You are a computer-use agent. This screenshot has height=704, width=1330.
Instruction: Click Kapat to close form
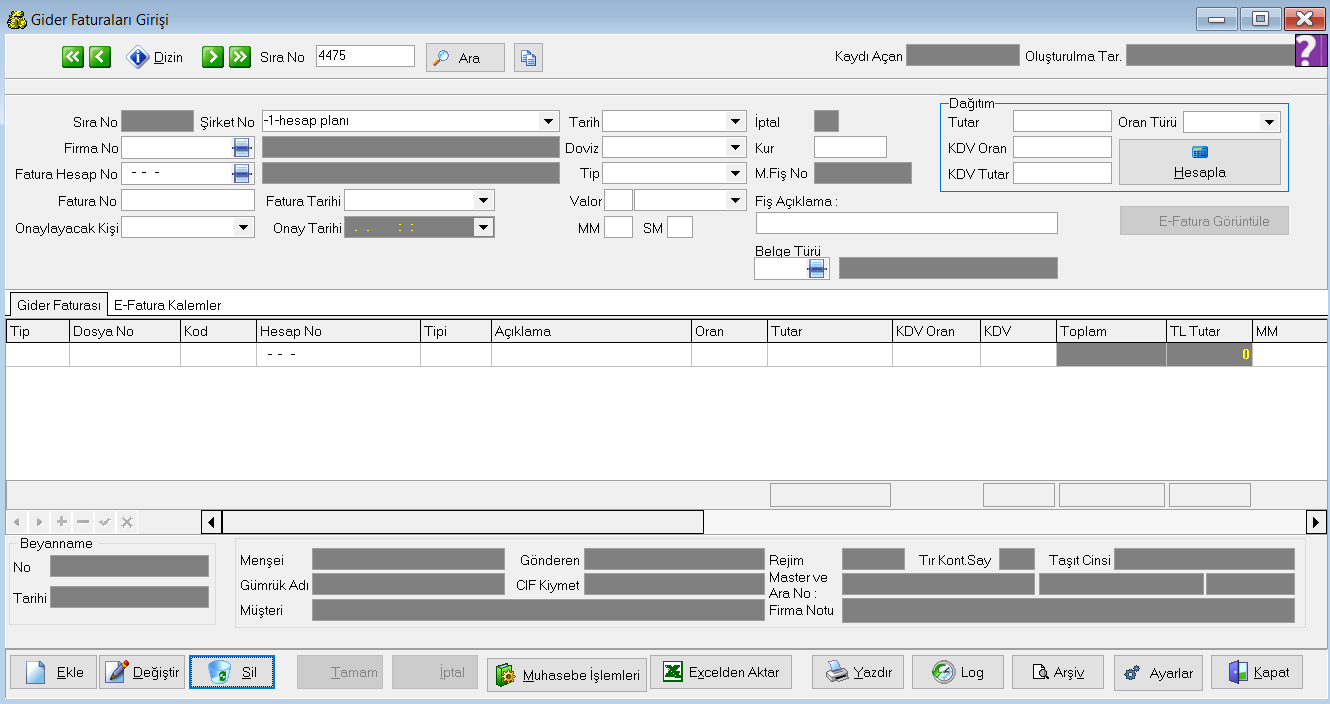point(1257,673)
